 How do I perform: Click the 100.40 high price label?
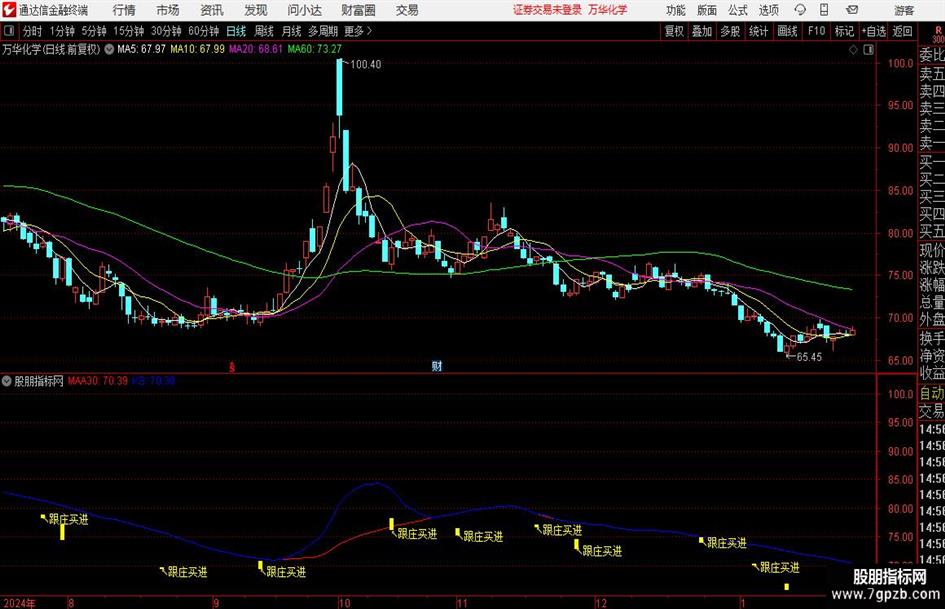point(365,64)
